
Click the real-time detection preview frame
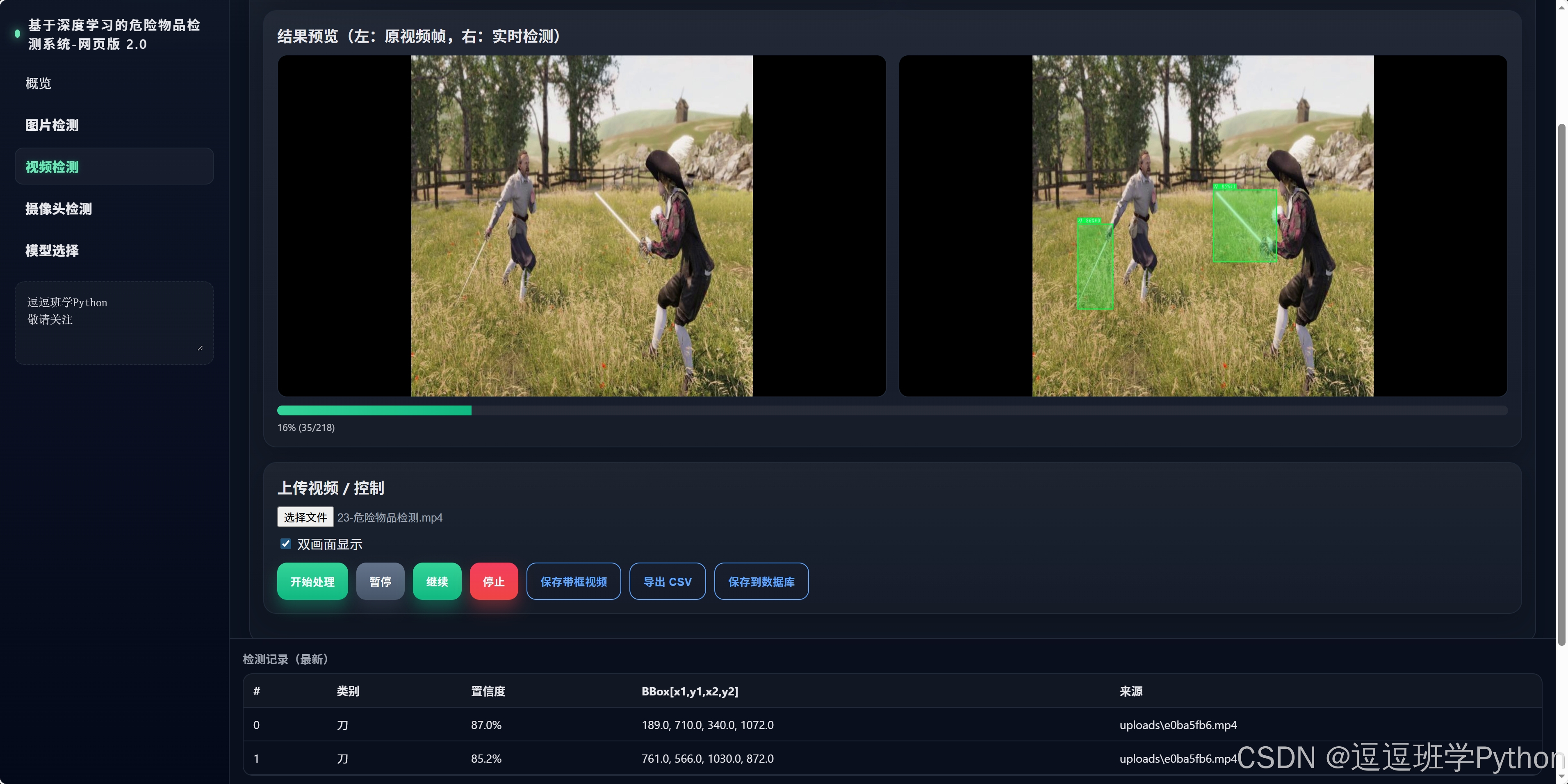click(x=1203, y=226)
